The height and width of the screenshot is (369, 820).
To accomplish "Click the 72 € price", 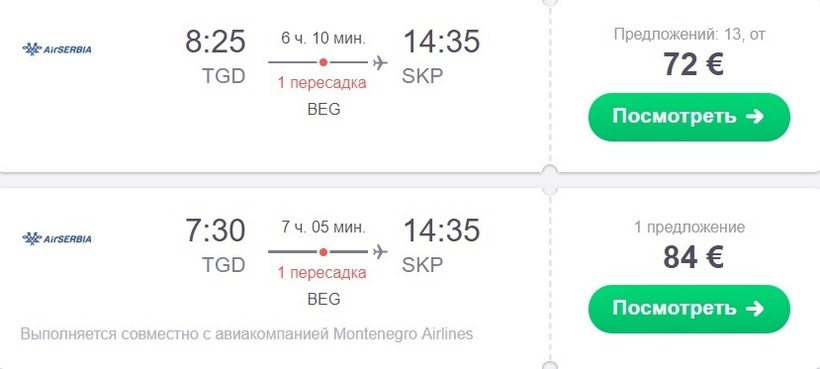I will pos(693,65).
